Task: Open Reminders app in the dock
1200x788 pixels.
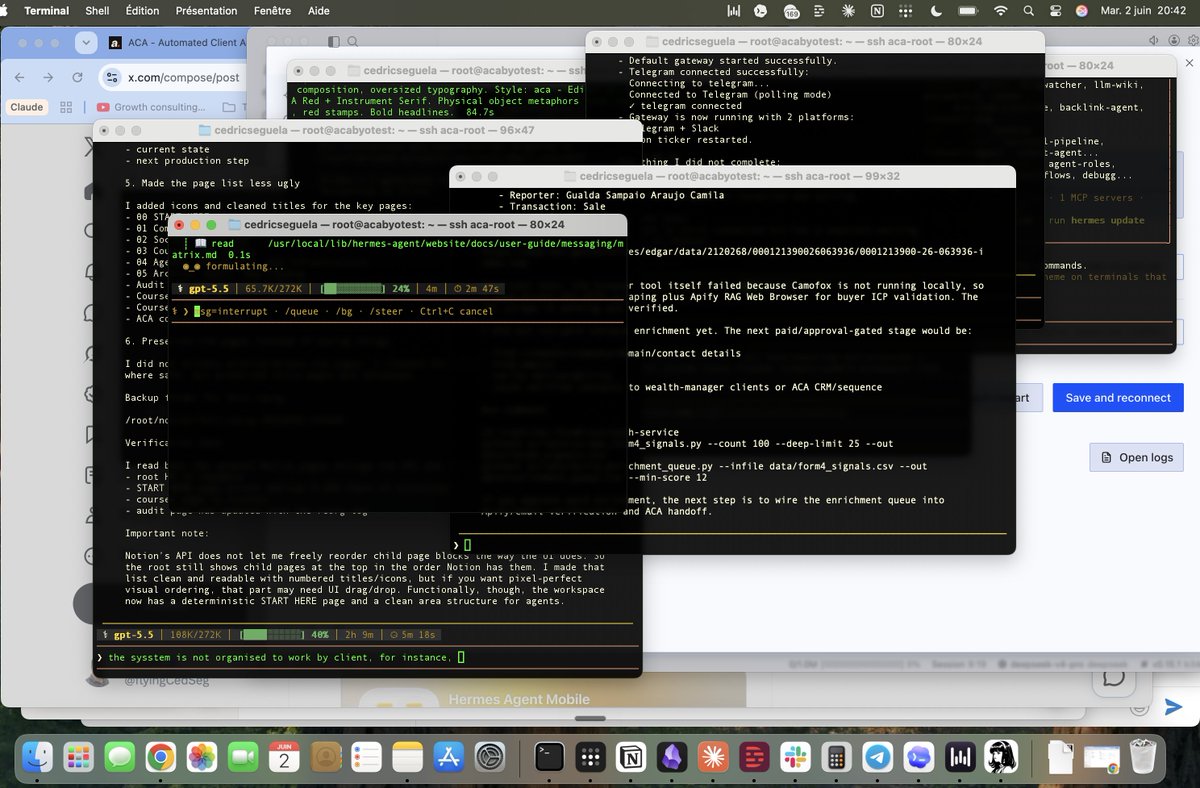Action: click(x=366, y=759)
